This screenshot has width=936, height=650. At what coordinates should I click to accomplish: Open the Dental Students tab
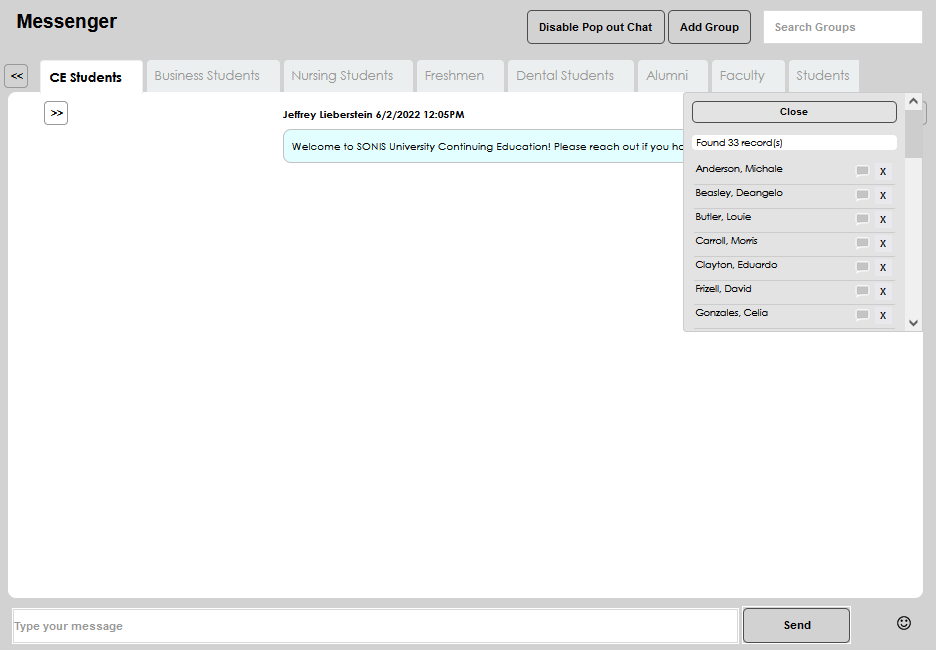tap(571, 76)
